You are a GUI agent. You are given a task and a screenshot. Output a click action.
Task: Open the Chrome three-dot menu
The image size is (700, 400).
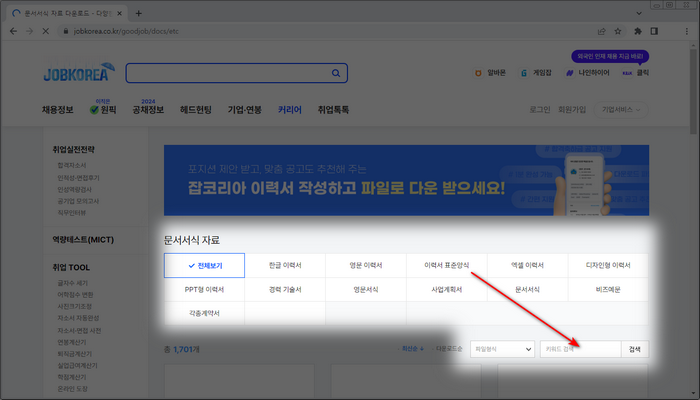(x=687, y=31)
